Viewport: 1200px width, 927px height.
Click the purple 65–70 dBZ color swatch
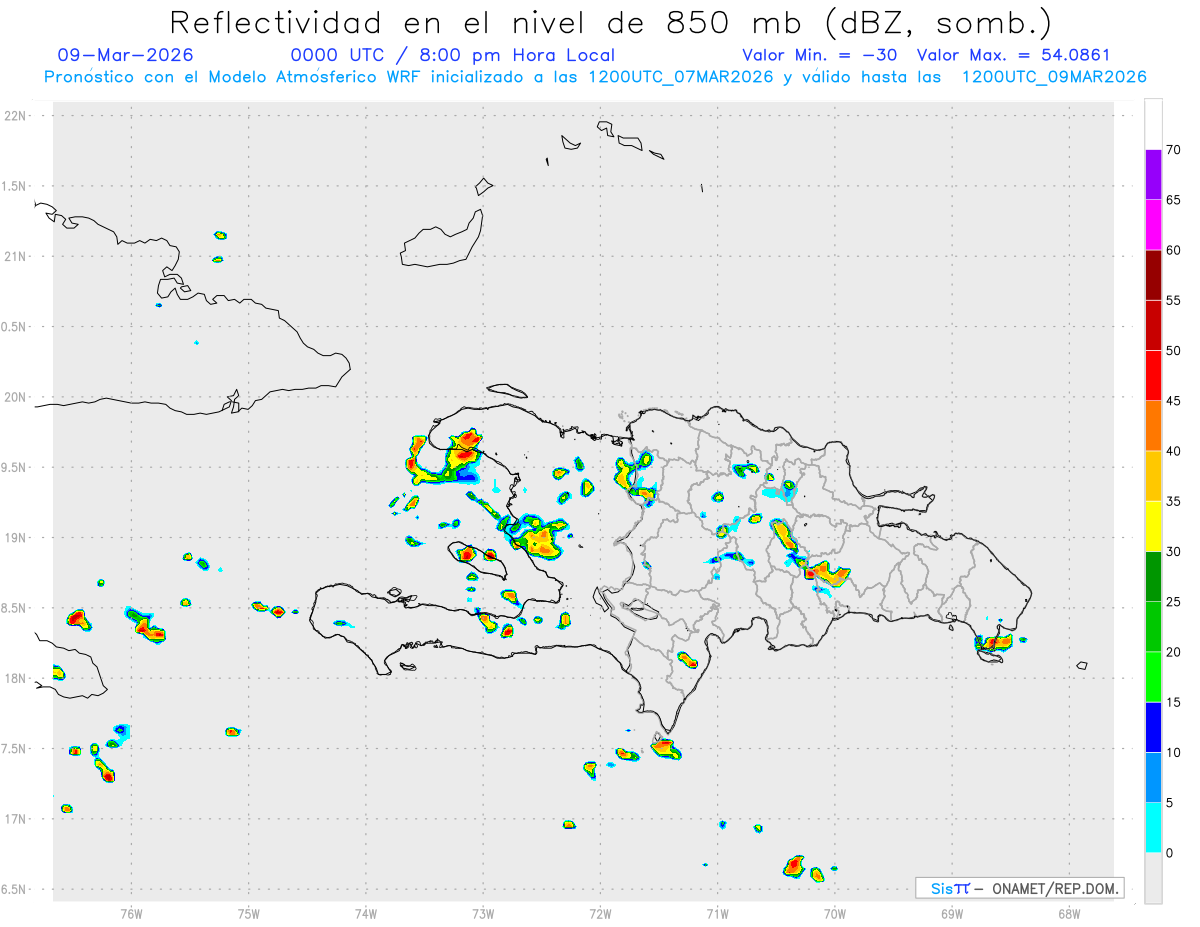point(1153,175)
